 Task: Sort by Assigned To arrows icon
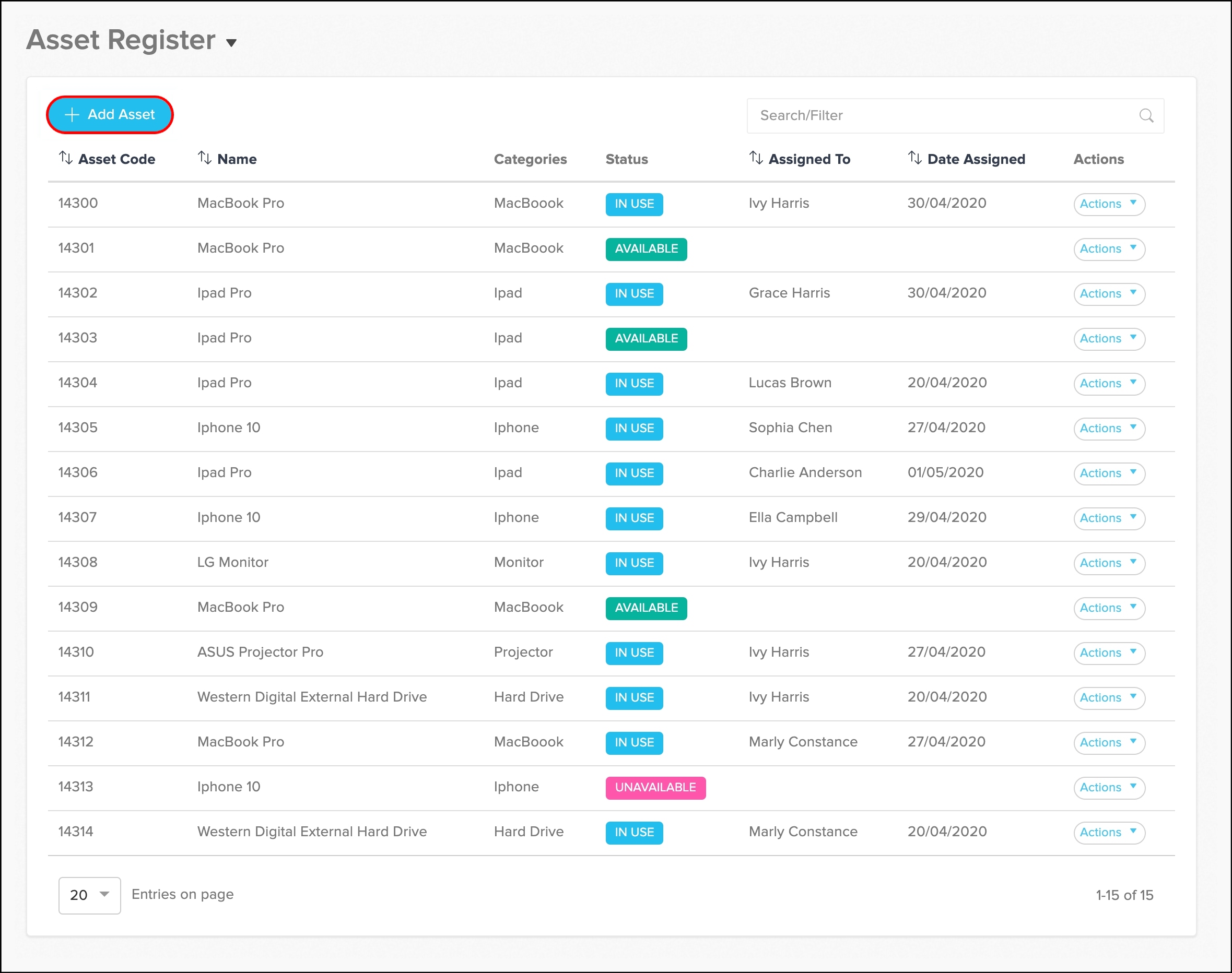pyautogui.click(x=756, y=158)
